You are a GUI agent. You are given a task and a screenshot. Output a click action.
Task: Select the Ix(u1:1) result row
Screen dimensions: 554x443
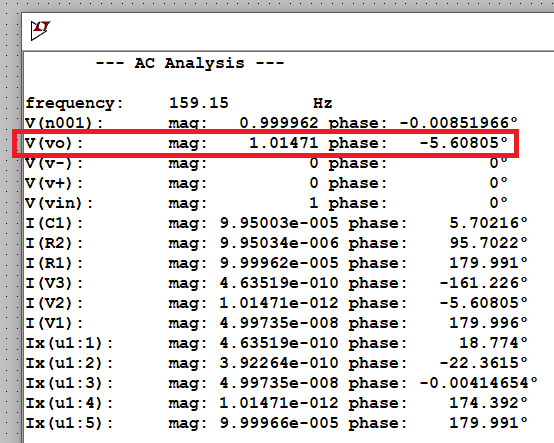pyautogui.click(x=276, y=343)
